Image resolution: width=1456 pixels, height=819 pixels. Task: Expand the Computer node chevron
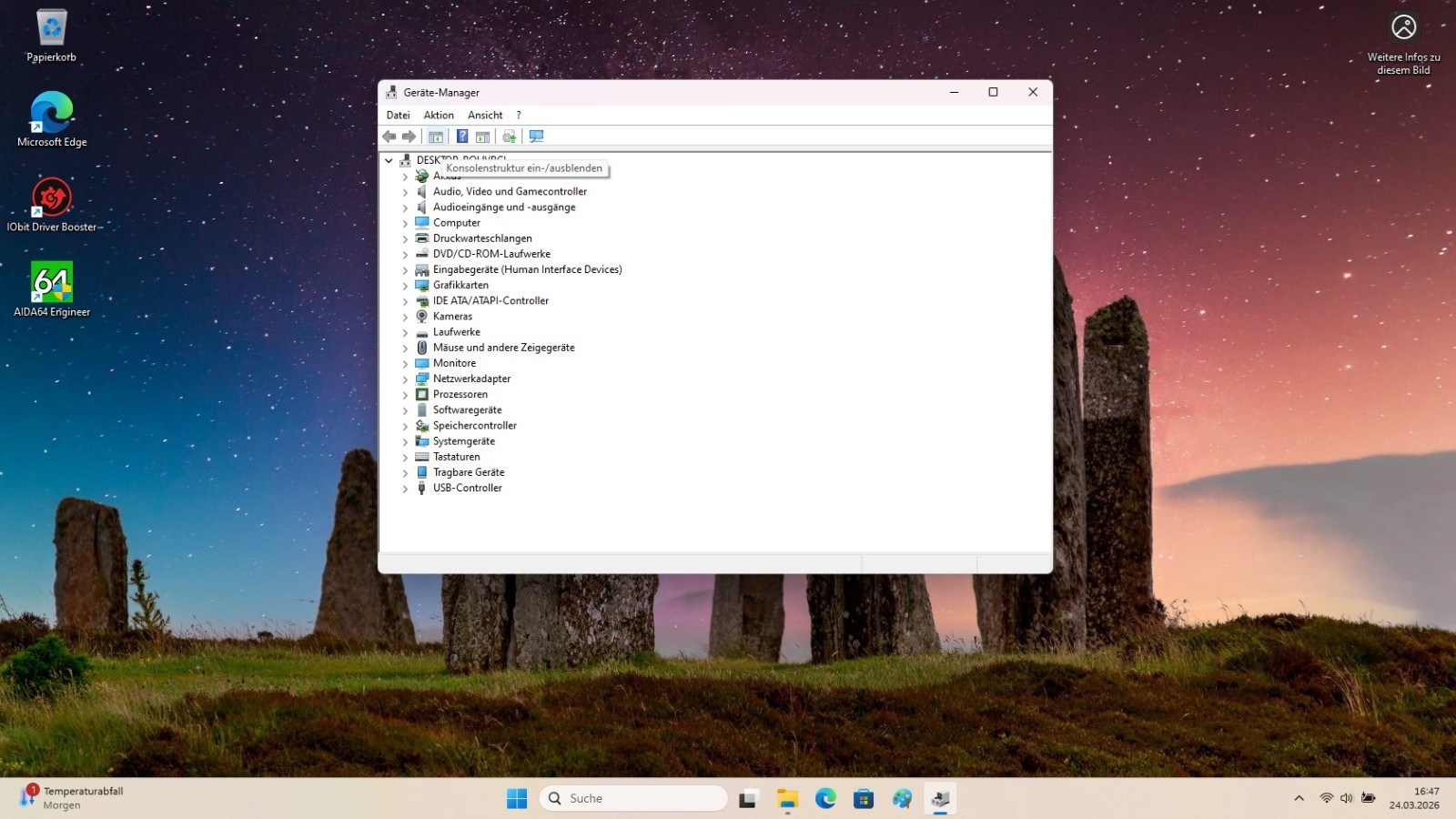(405, 223)
